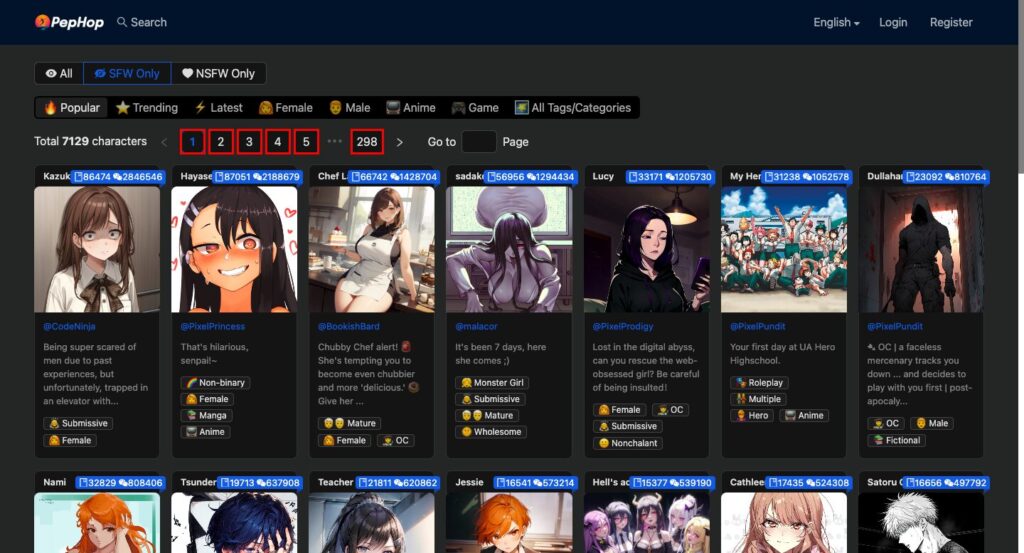Image resolution: width=1024 pixels, height=553 pixels.
Task: Open the My Hero character thumbnail
Action: pyautogui.click(x=784, y=249)
